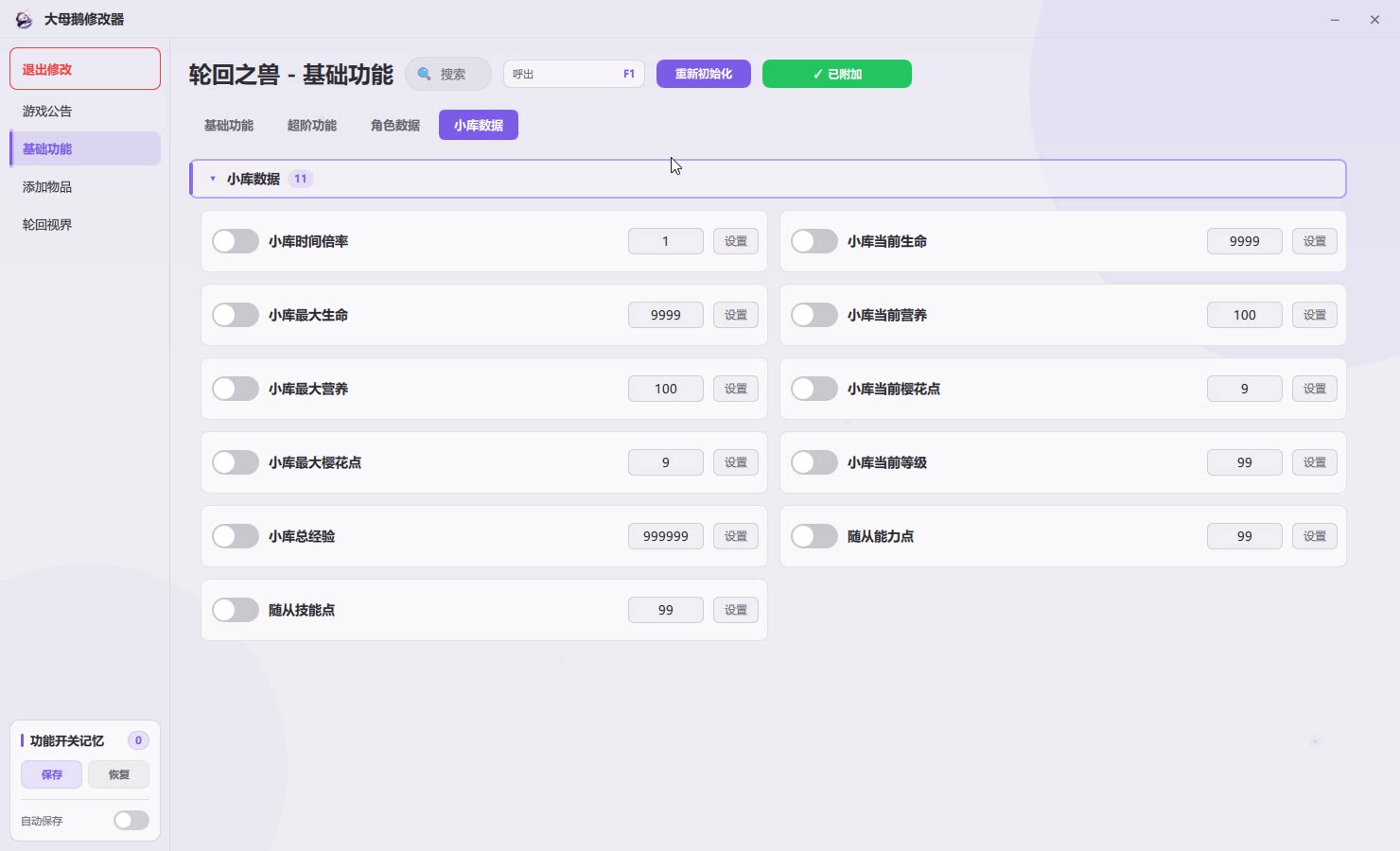Viewport: 1400px width, 851px height.
Task: Enable 小库当前等级 switch
Action: tap(814, 462)
